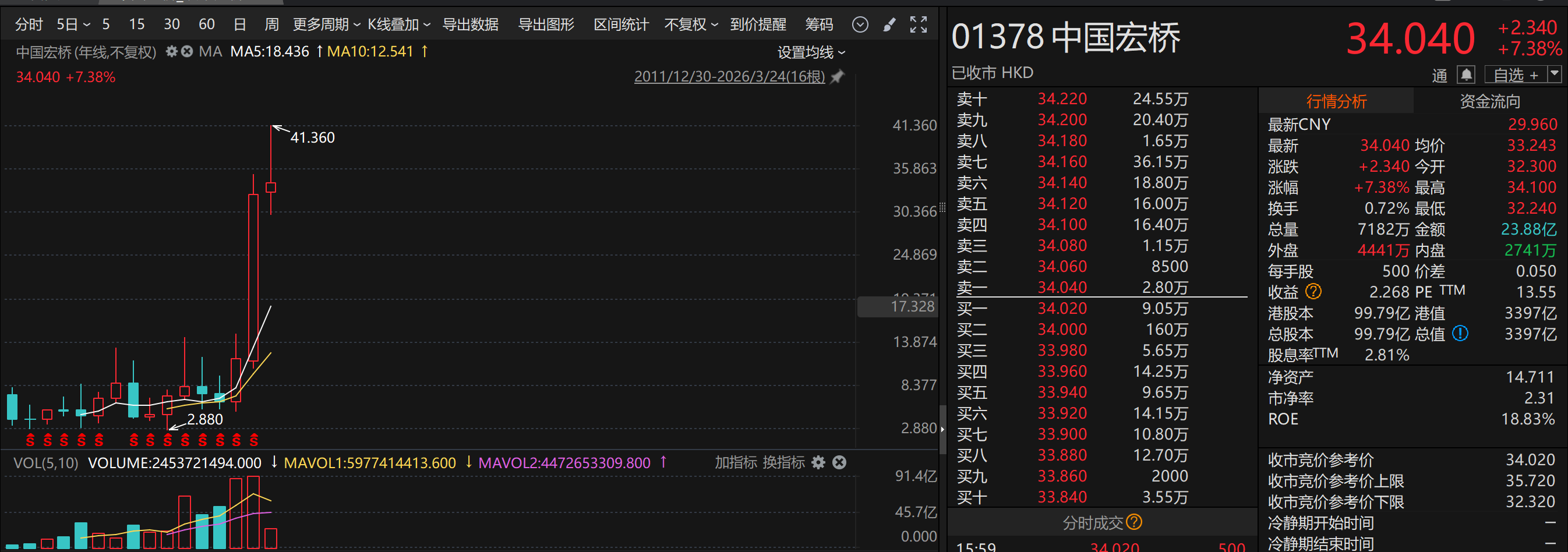Set a 到价提醒 price alert

758,24
